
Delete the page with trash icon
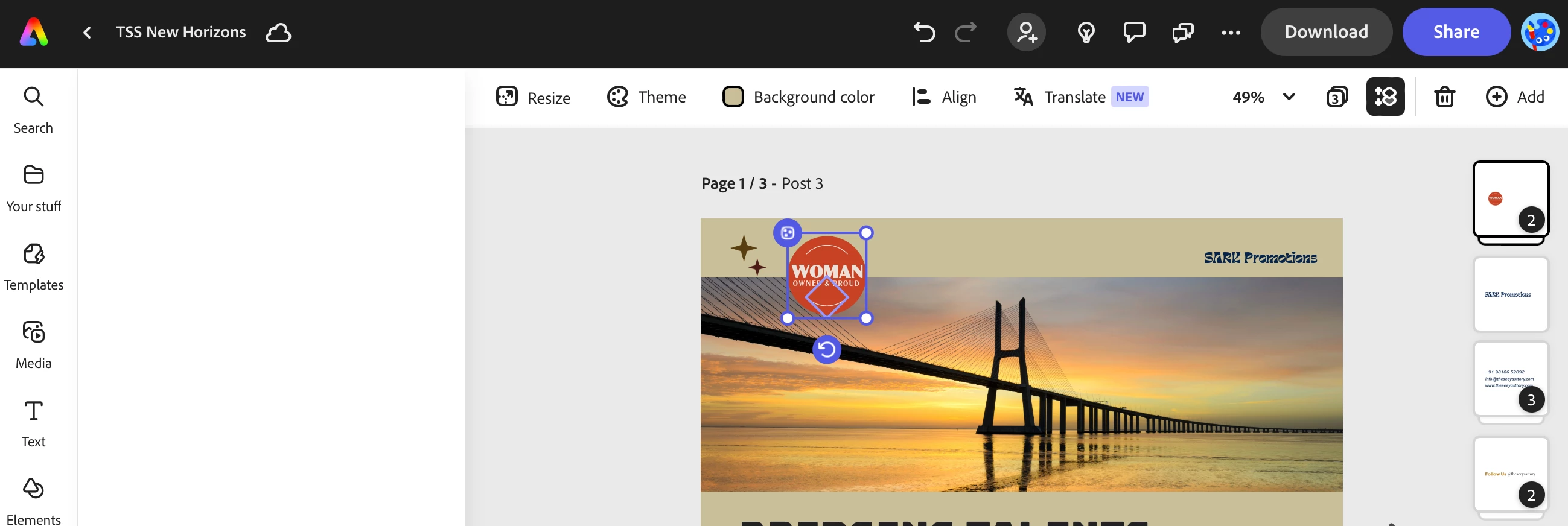[x=1444, y=97]
